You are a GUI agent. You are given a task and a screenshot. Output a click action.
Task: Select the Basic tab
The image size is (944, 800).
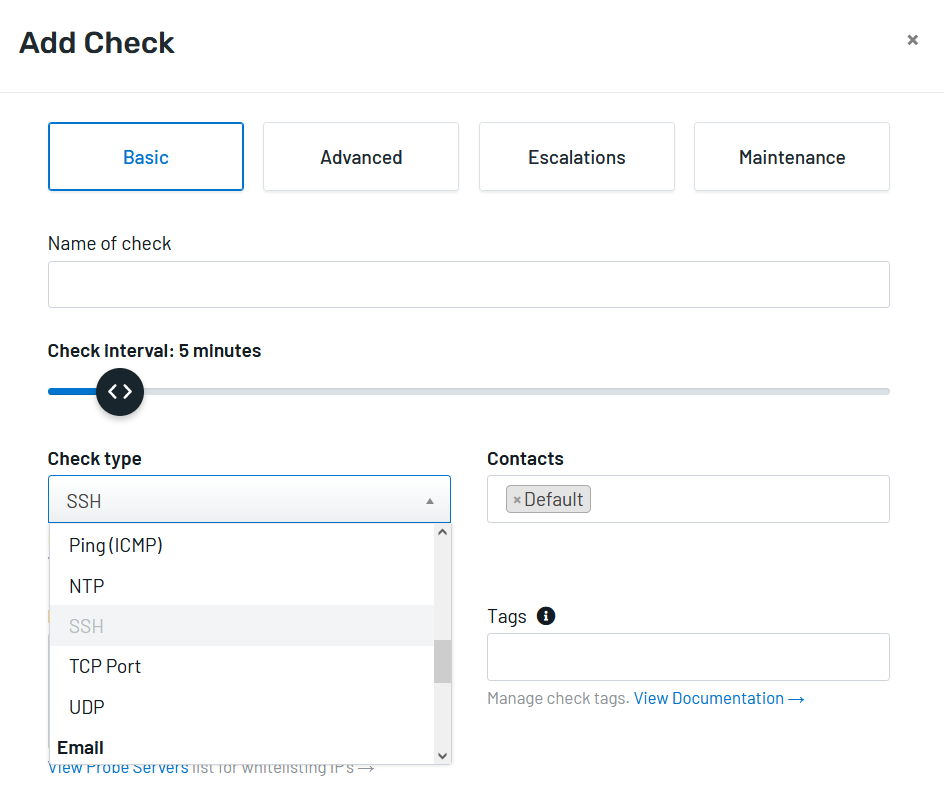point(145,157)
